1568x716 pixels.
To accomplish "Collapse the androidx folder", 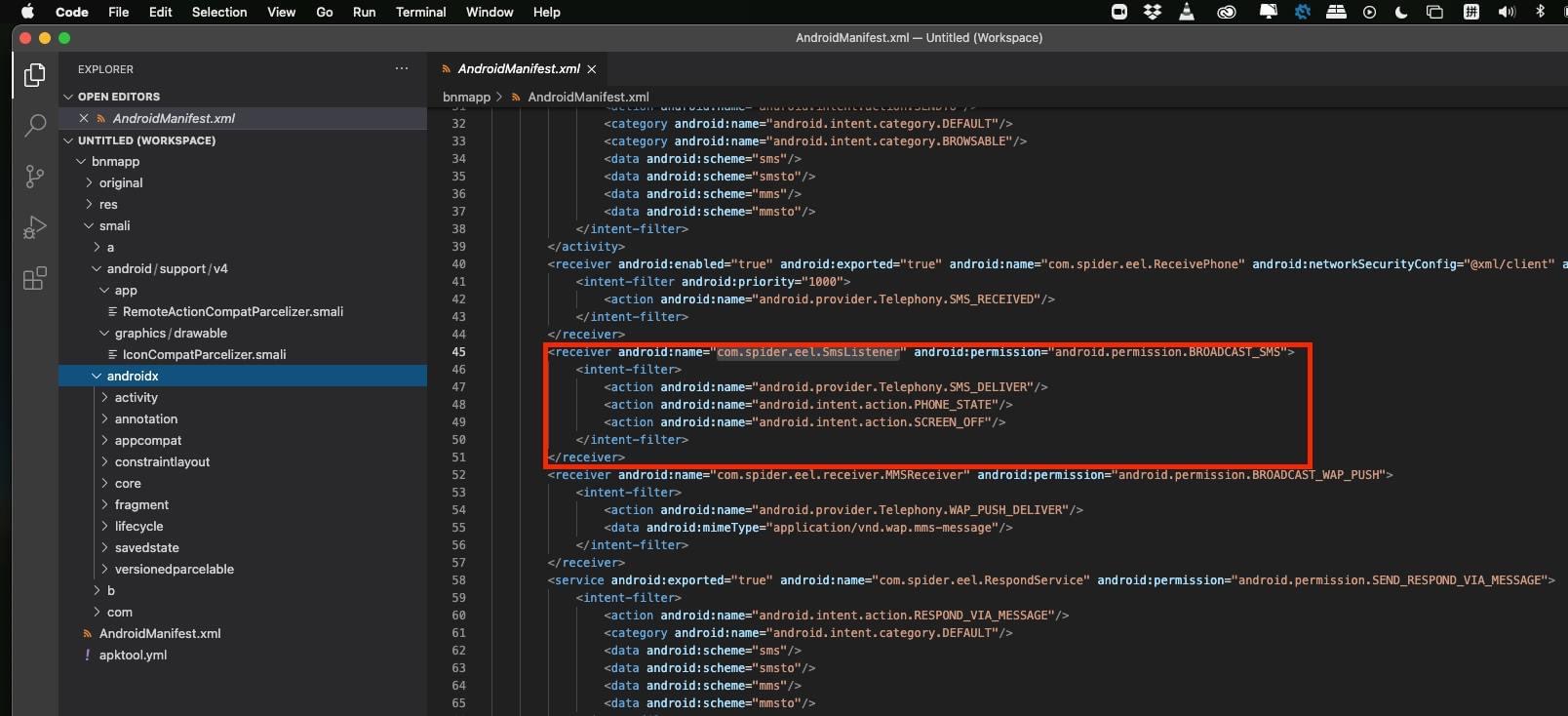I will pyautogui.click(x=133, y=377).
